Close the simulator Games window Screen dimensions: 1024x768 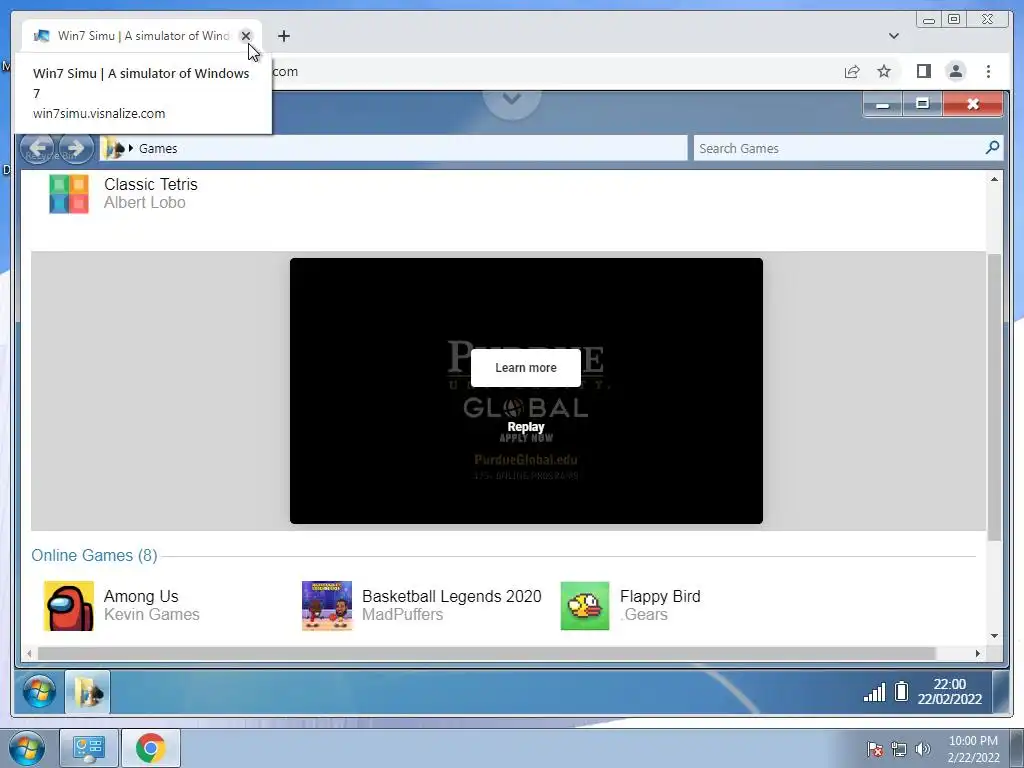pos(972,104)
